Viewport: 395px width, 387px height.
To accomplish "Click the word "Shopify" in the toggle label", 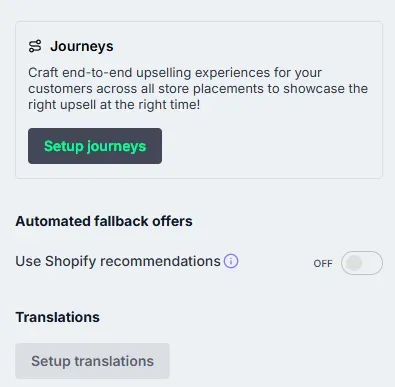I will pos(71,261).
